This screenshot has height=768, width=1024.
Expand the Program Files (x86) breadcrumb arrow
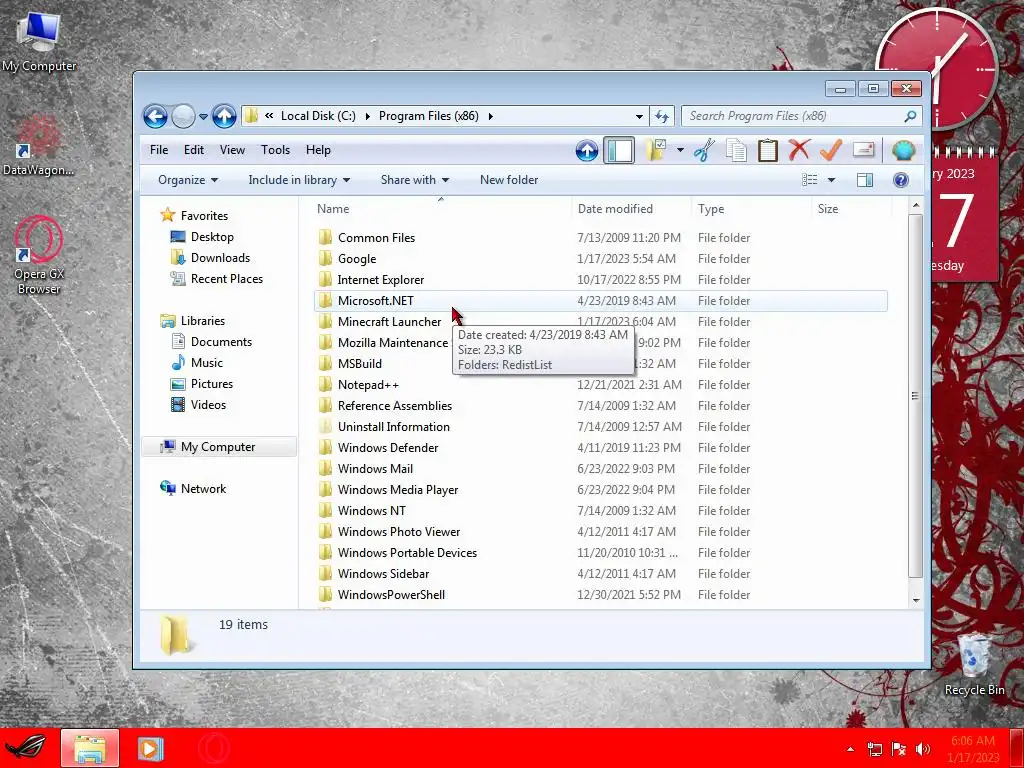point(490,116)
